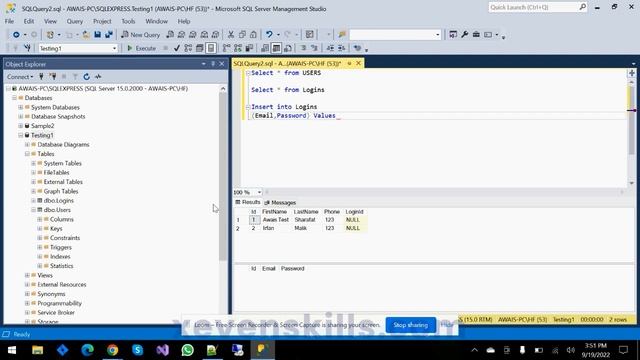Viewport: 640px width, 360px height.
Task: Refresh the Object Explorer tree
Action: coord(86,77)
